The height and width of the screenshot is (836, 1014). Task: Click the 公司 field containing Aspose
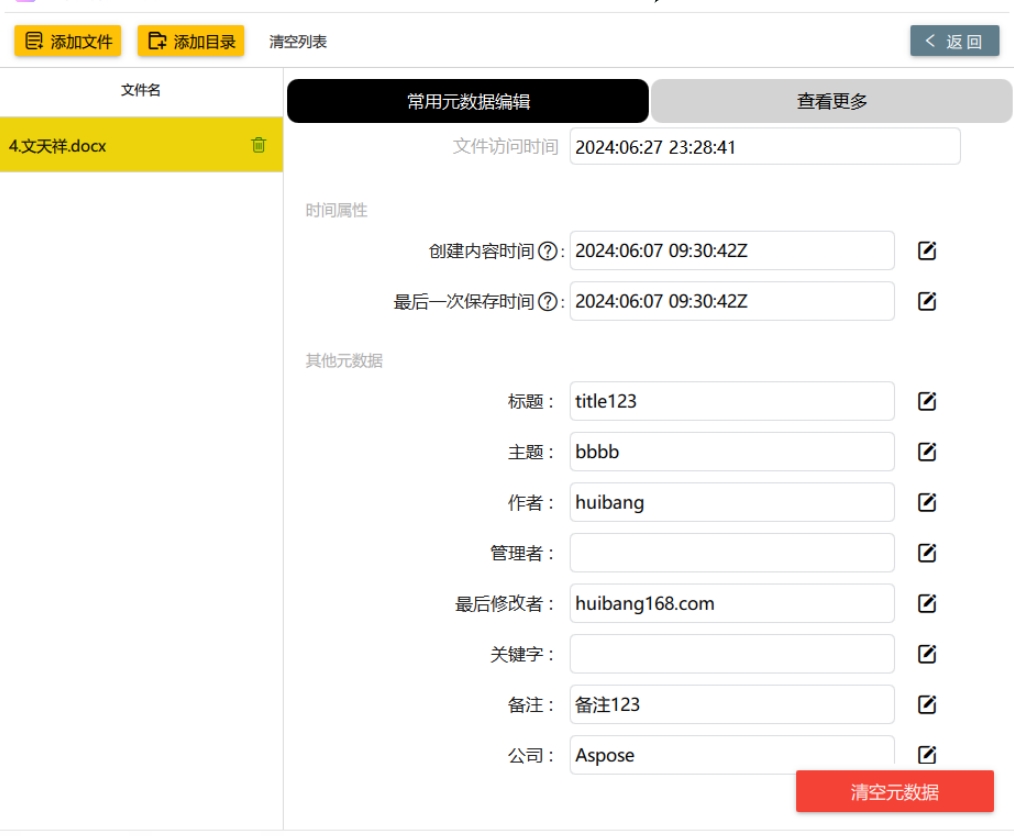[732, 754]
